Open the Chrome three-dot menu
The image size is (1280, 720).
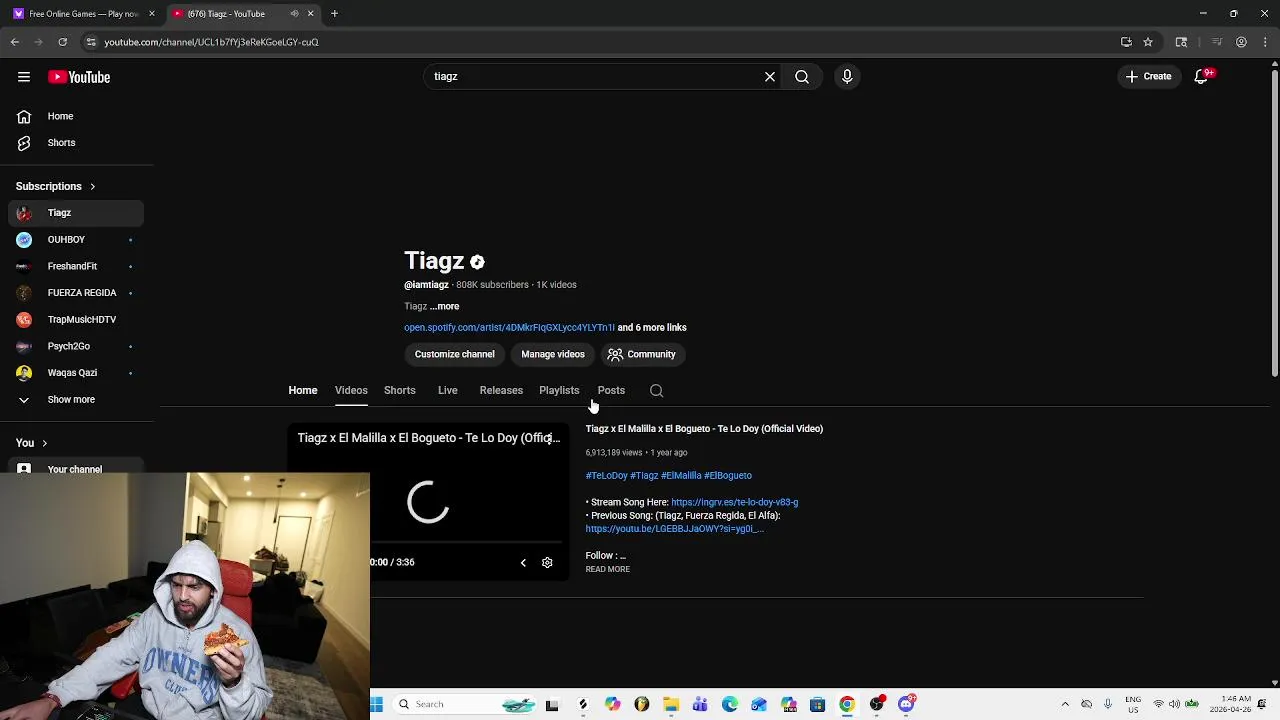point(1265,42)
